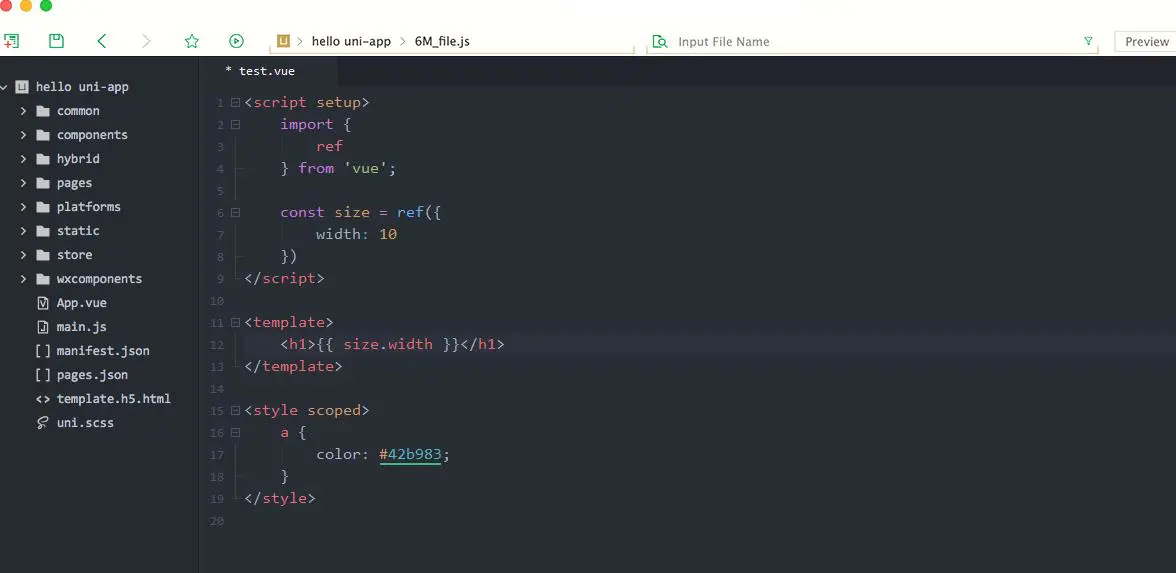Open pages.json in the project tree
1176x573 pixels.
pos(92,375)
